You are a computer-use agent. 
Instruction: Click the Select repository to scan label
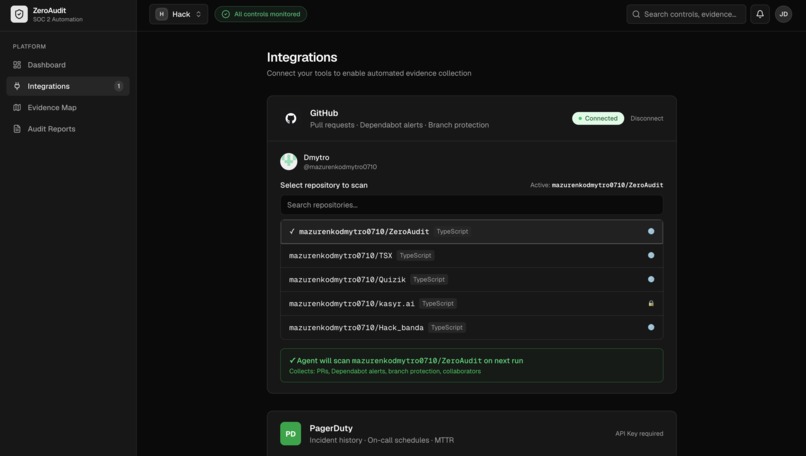point(324,185)
